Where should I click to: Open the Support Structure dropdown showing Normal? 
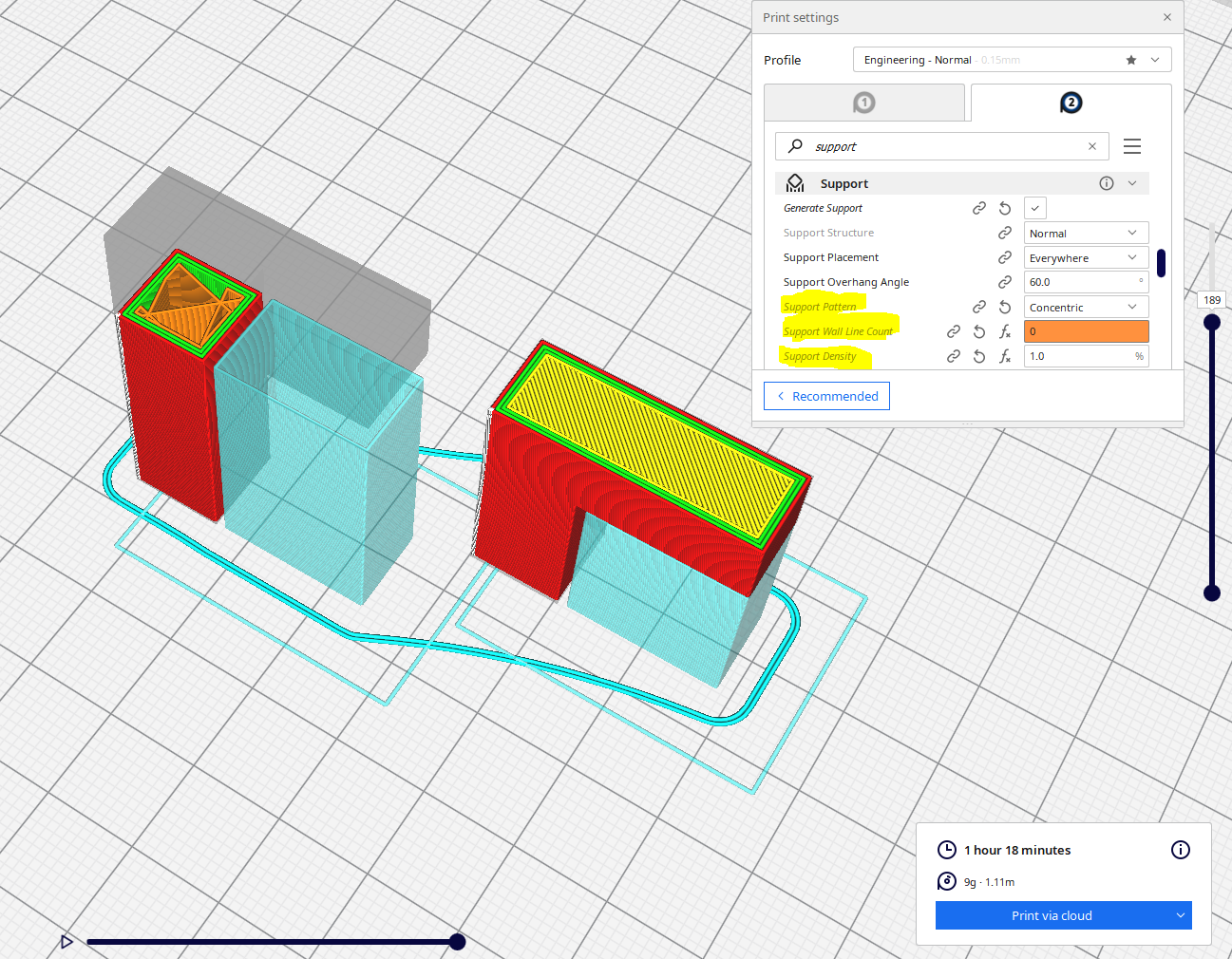click(x=1086, y=232)
